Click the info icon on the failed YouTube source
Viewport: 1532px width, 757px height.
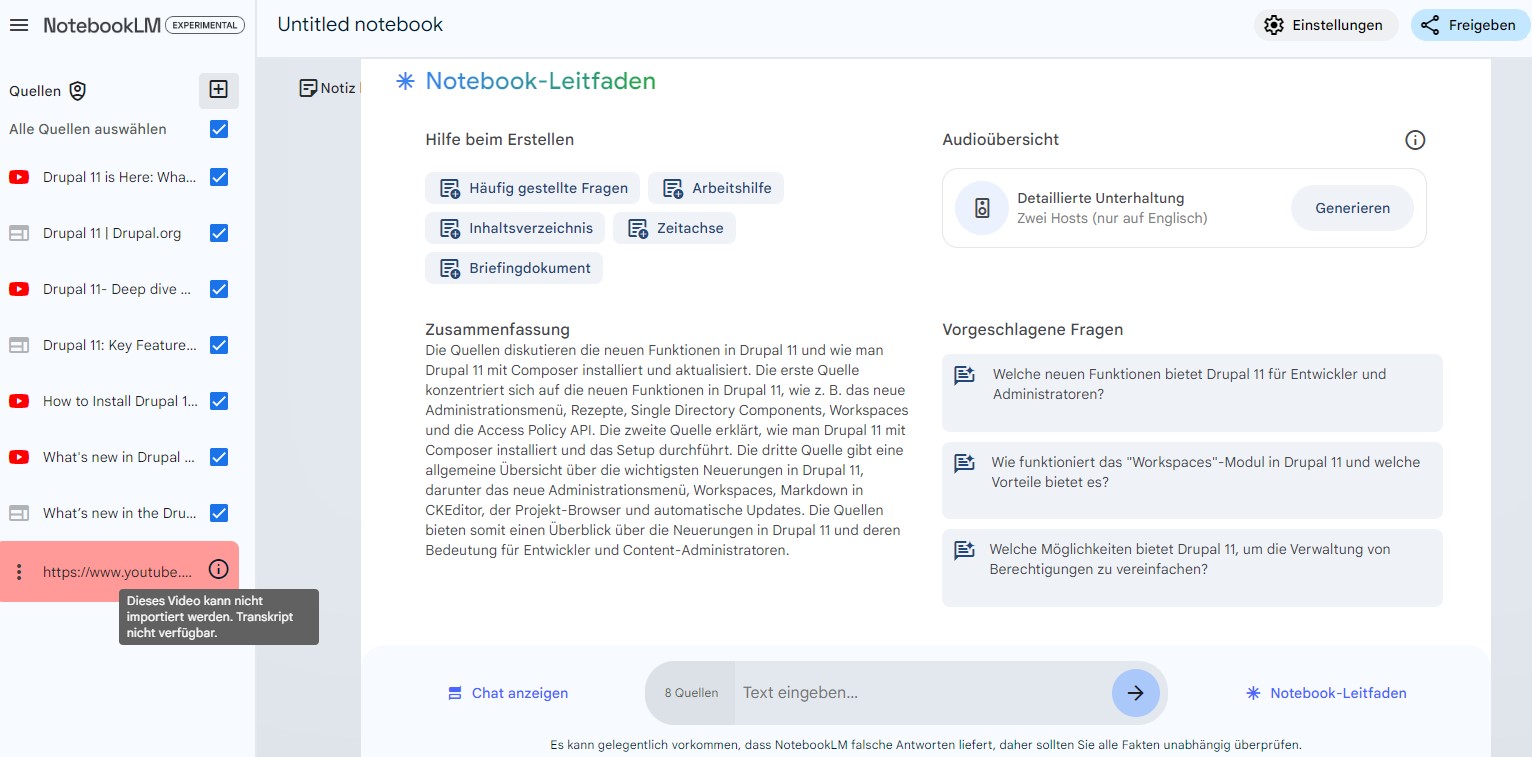[218, 569]
